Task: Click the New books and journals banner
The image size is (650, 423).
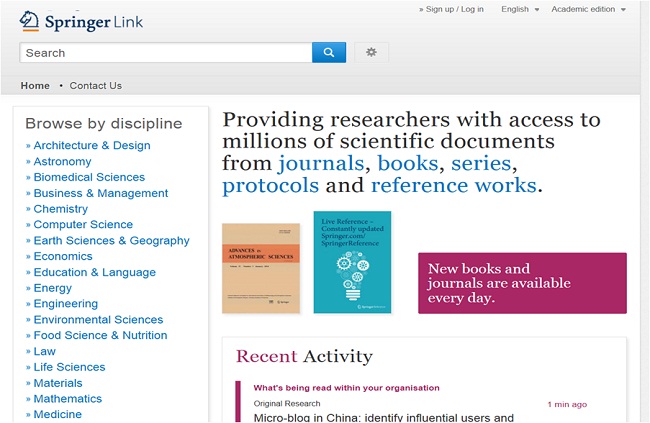Action: click(522, 283)
